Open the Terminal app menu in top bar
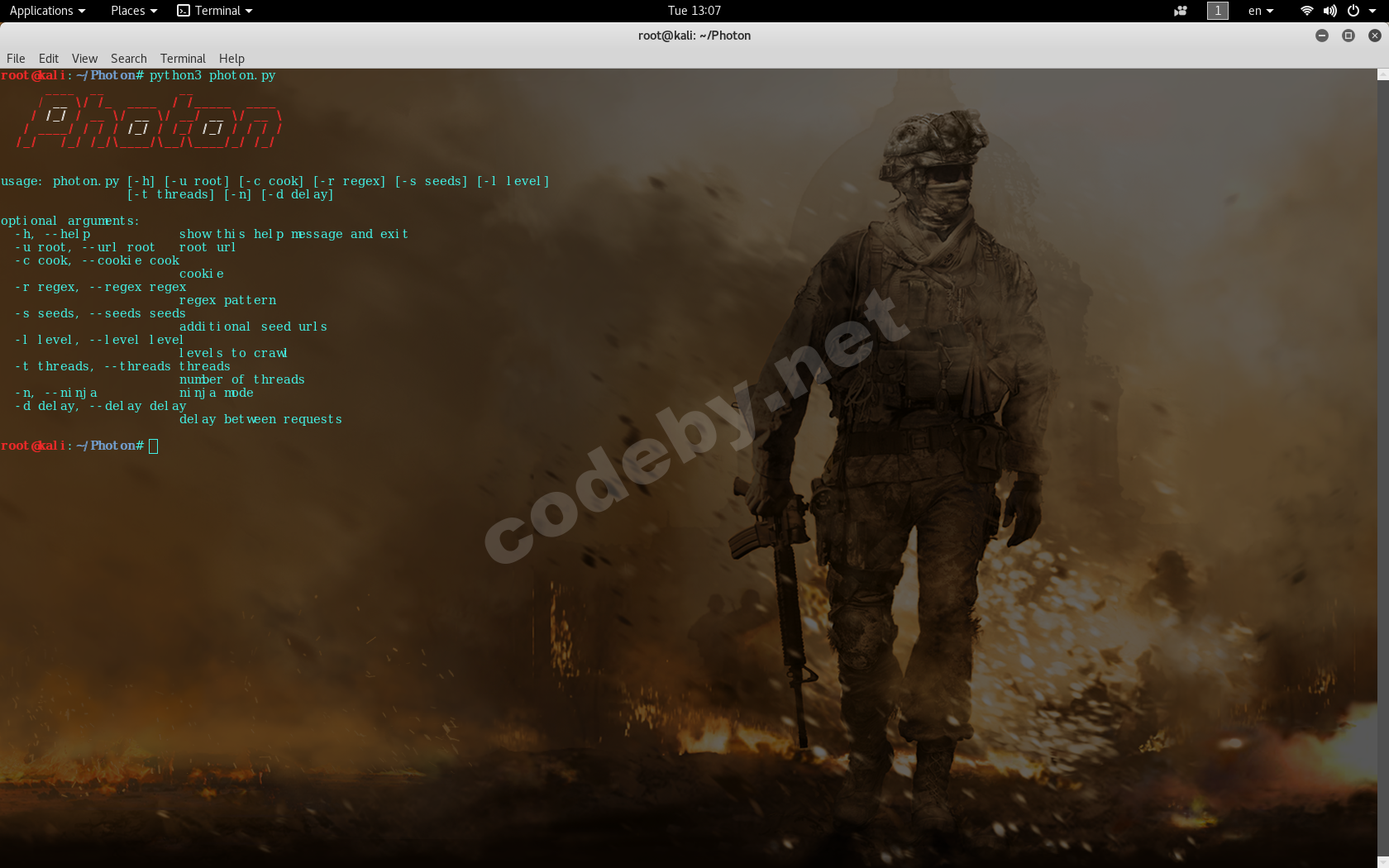Screen dimensions: 1389x868 click(x=215, y=11)
